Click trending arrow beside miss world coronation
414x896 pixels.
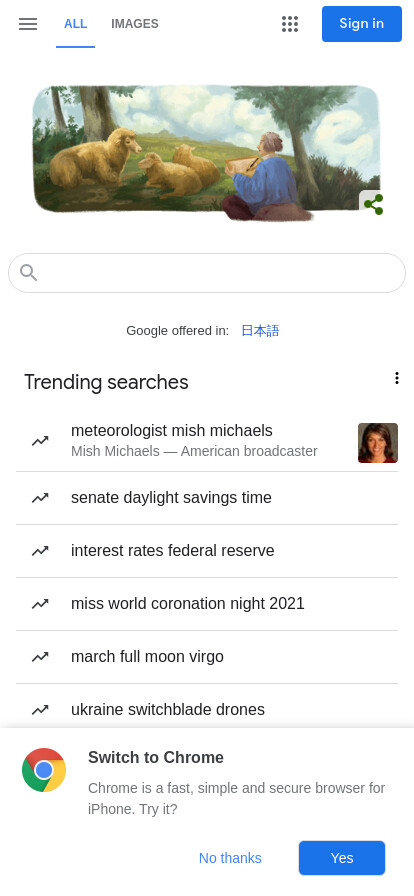[40, 604]
